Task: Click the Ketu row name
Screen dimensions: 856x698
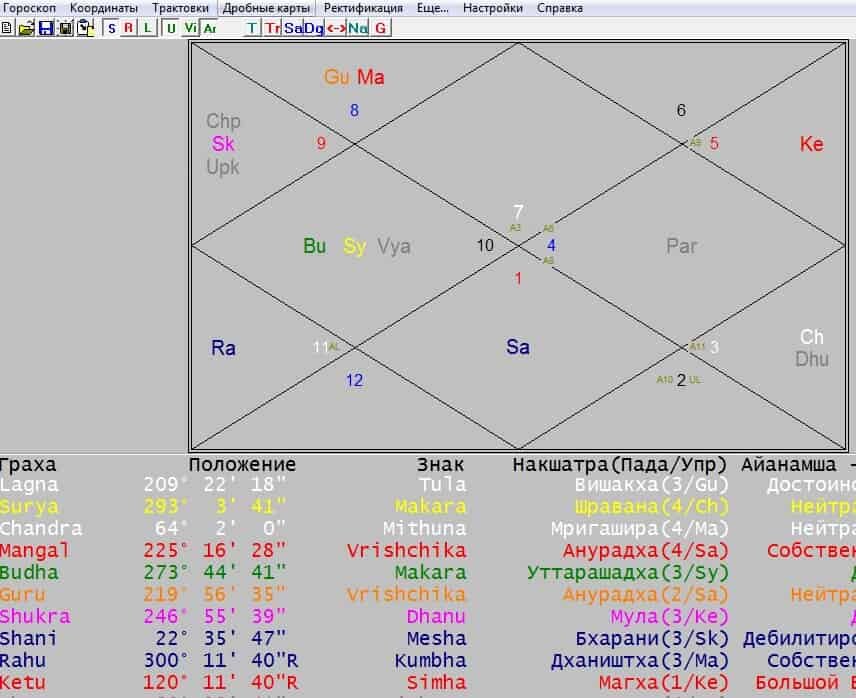Action: (23, 682)
